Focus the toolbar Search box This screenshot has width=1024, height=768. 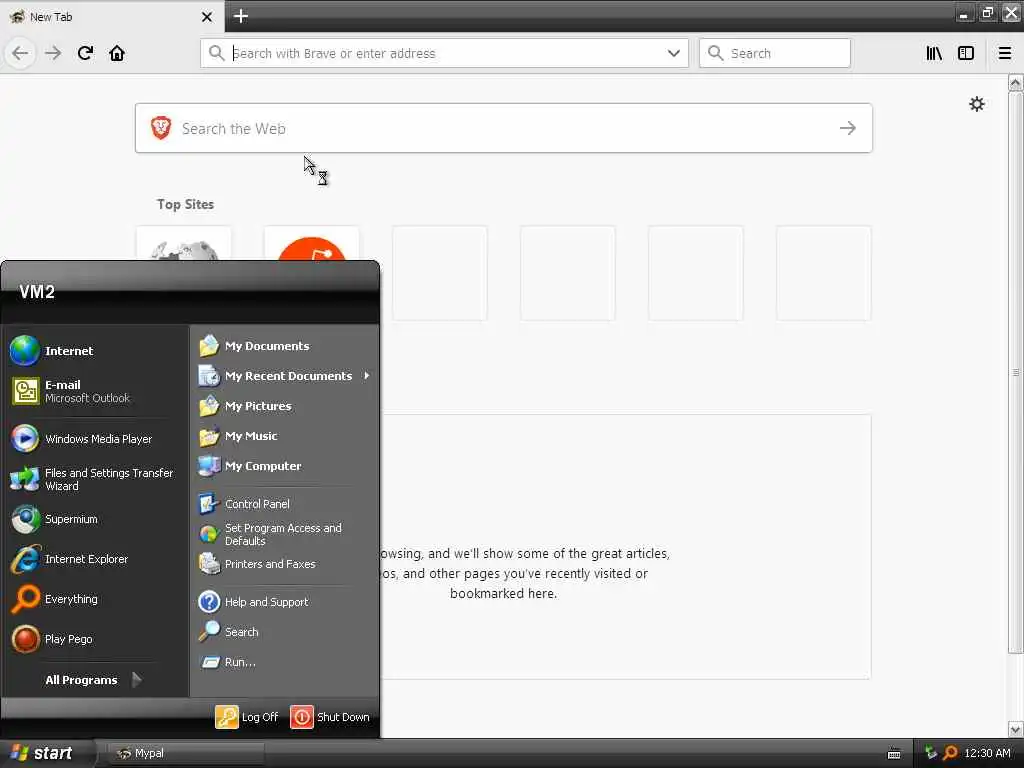tap(775, 53)
